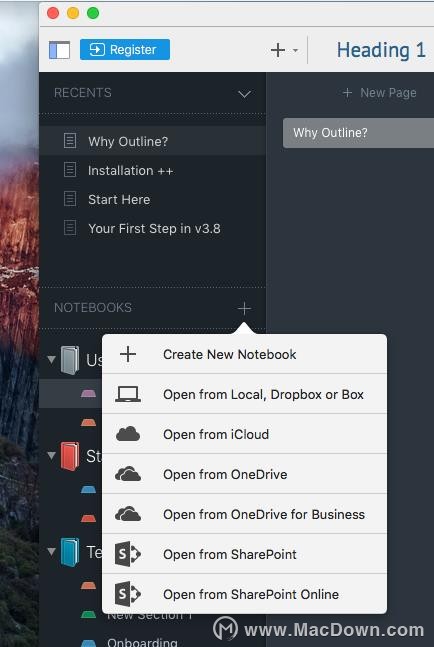Click the page icon beside Installation ++
Image resolution: width=434 pixels, height=647 pixels.
click(70, 170)
